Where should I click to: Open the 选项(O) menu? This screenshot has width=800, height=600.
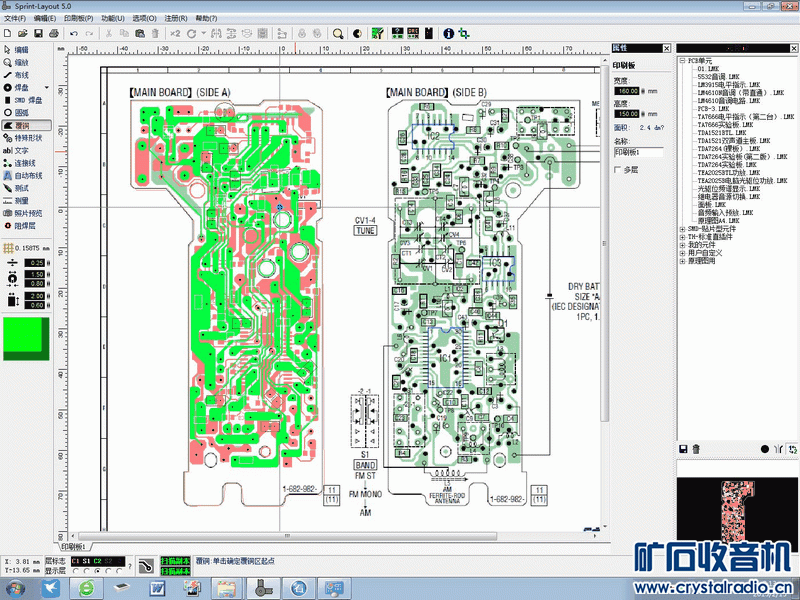tap(144, 18)
